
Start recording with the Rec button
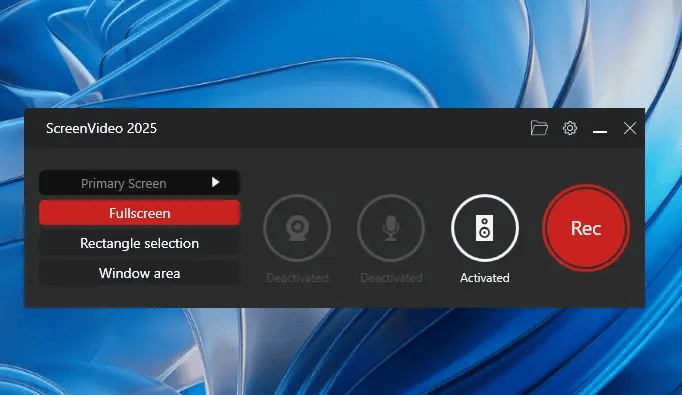pos(586,228)
